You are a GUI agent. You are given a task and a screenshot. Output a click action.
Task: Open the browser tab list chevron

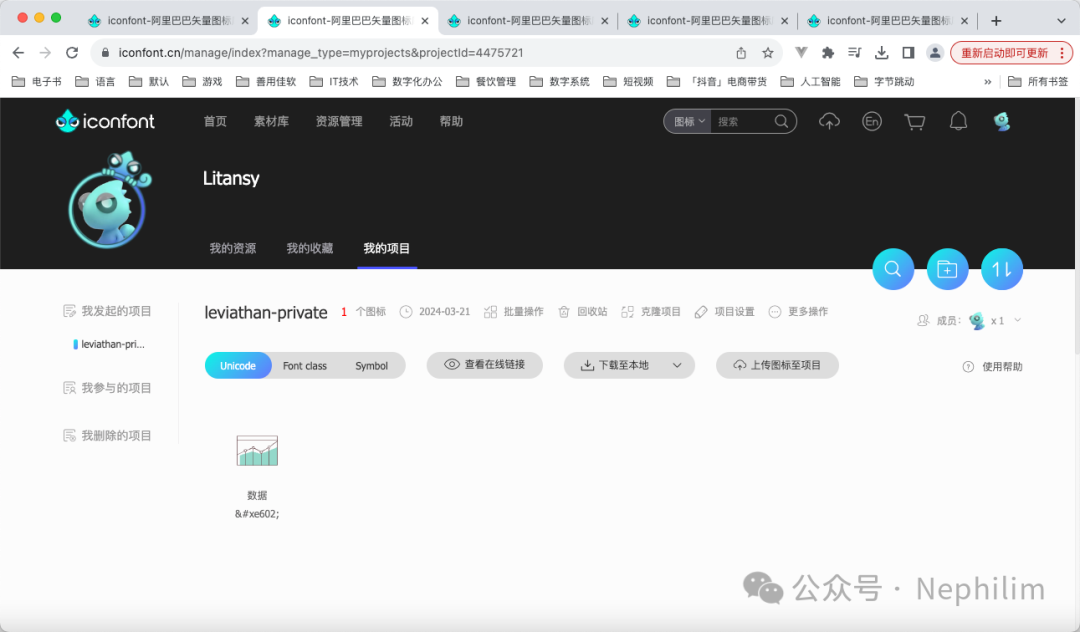pyautogui.click(x=1061, y=21)
